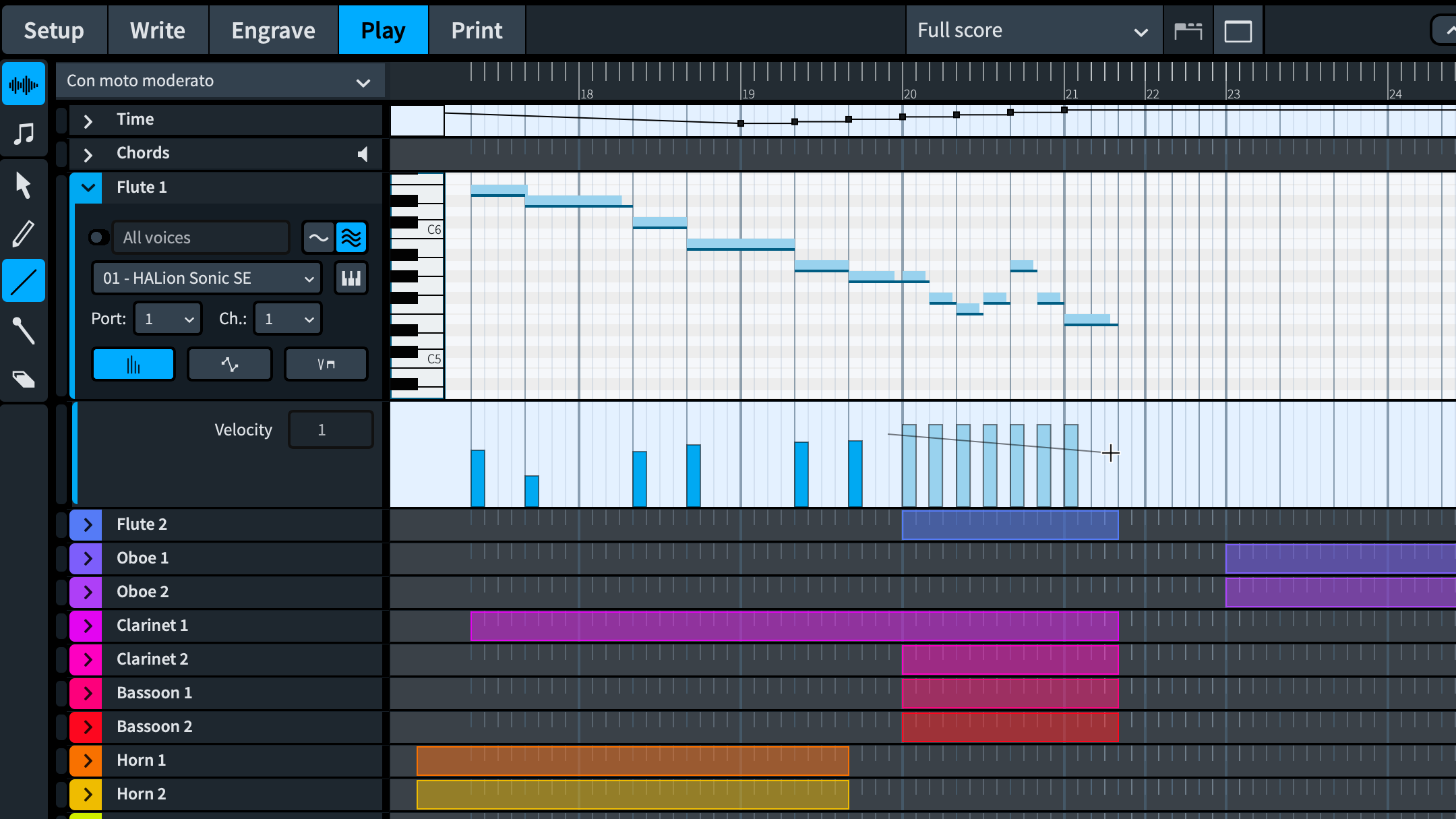The height and width of the screenshot is (819, 1456).
Task: Select the Oboe 1 purple region
Action: click(x=1340, y=558)
